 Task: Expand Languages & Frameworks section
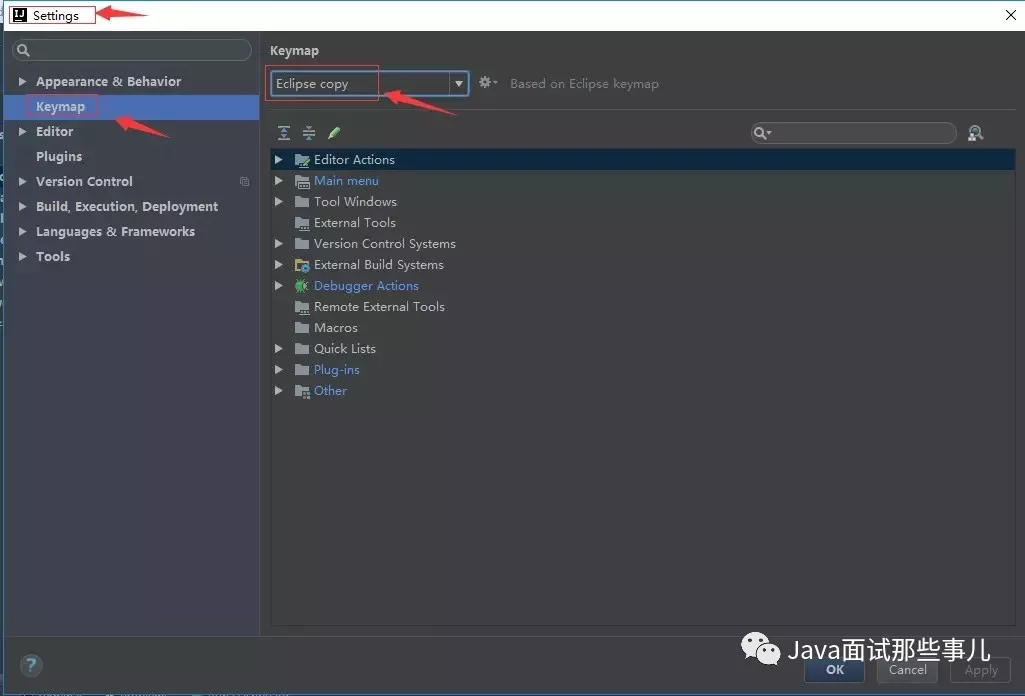coord(22,231)
